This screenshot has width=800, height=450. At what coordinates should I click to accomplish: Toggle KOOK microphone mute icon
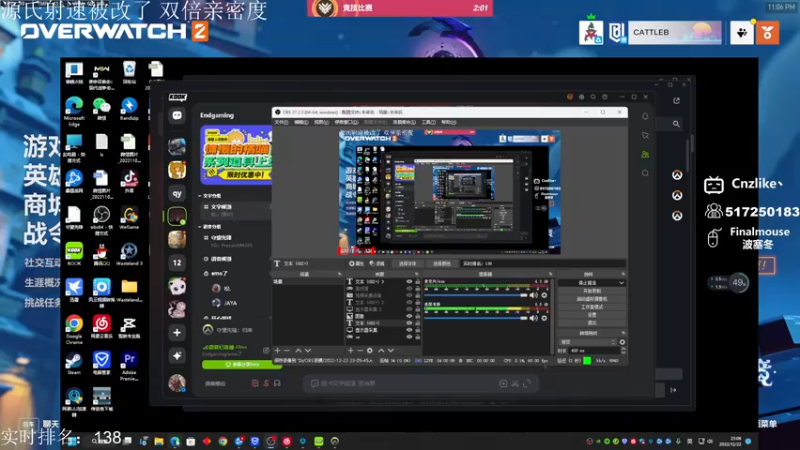[266, 383]
